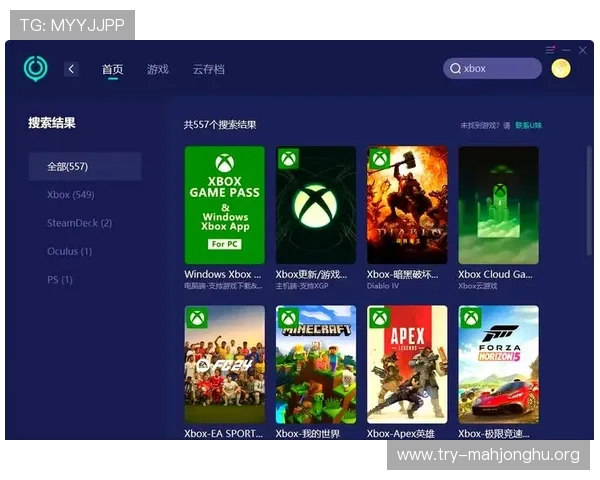
Task: Click the Xbox云游戏 subtitle
Action: tap(478, 286)
